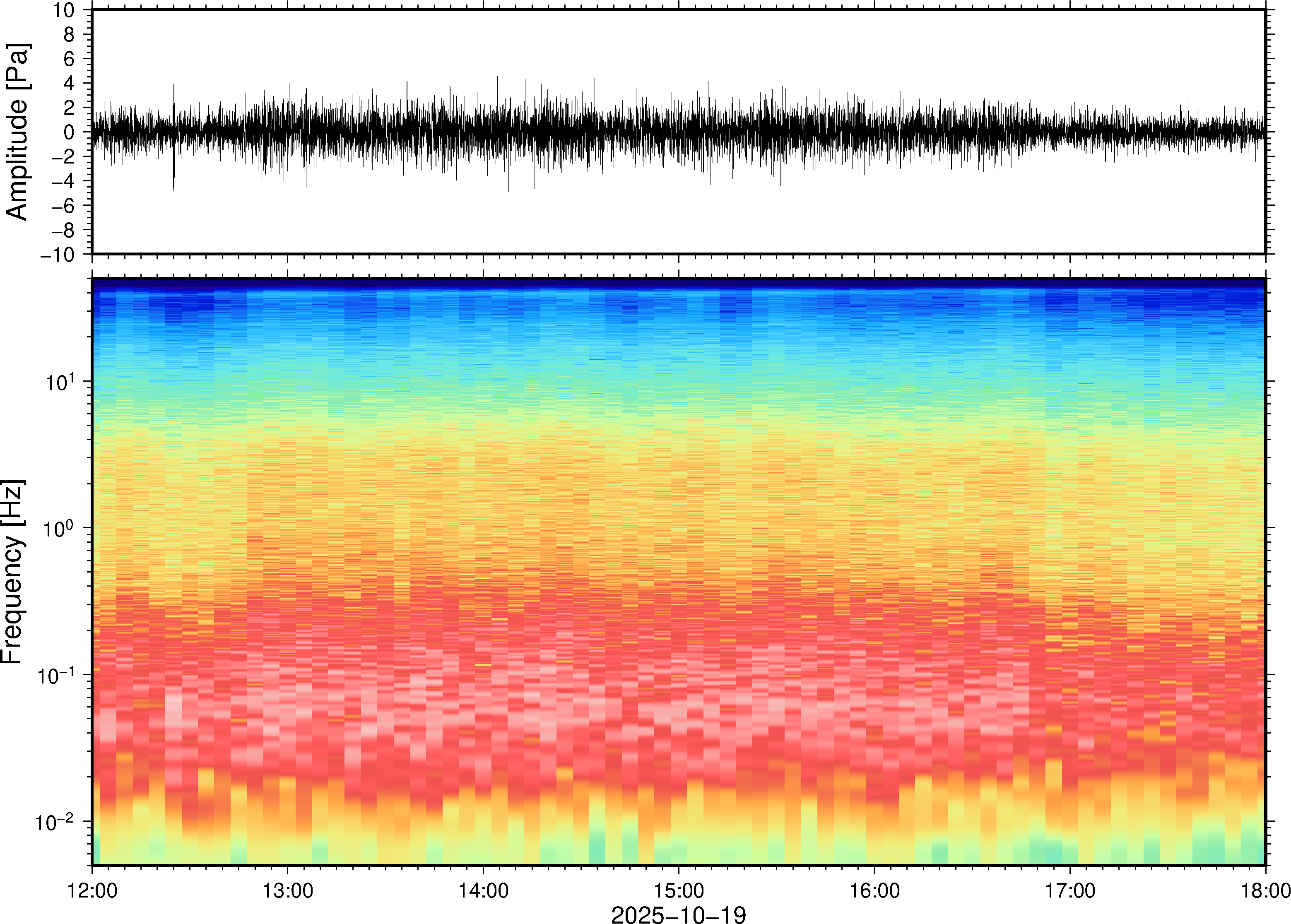
Task: Click the 14:00 time axis label
Action: coord(483,890)
